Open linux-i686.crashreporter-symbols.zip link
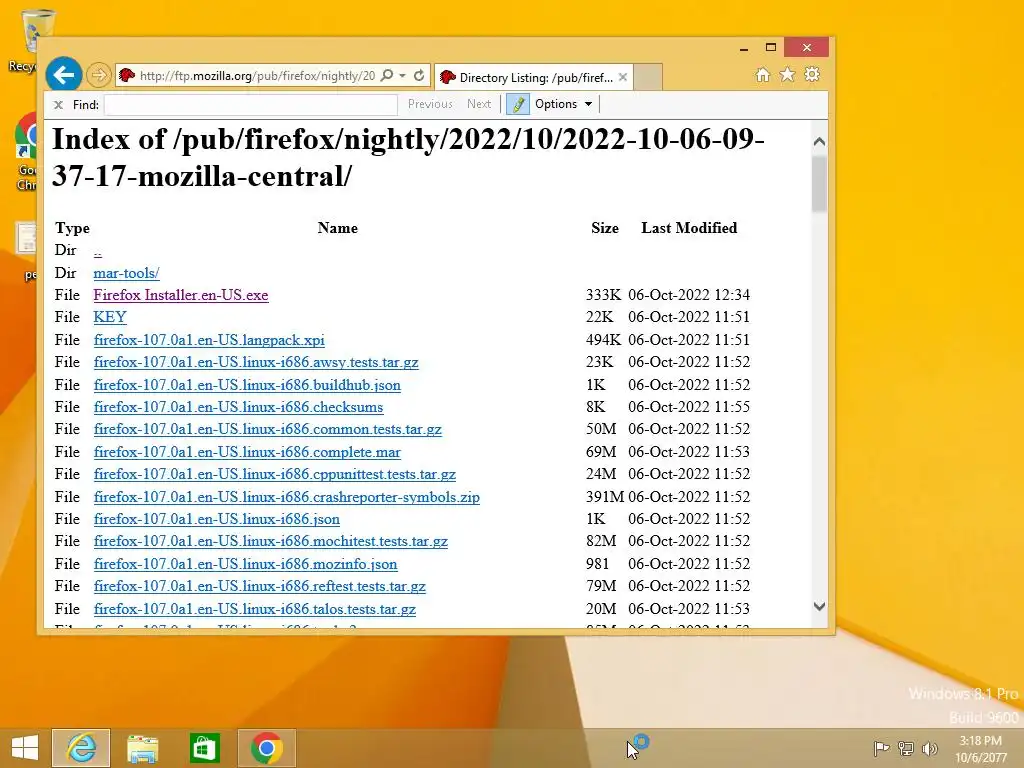The width and height of the screenshot is (1024, 768). pos(287,498)
